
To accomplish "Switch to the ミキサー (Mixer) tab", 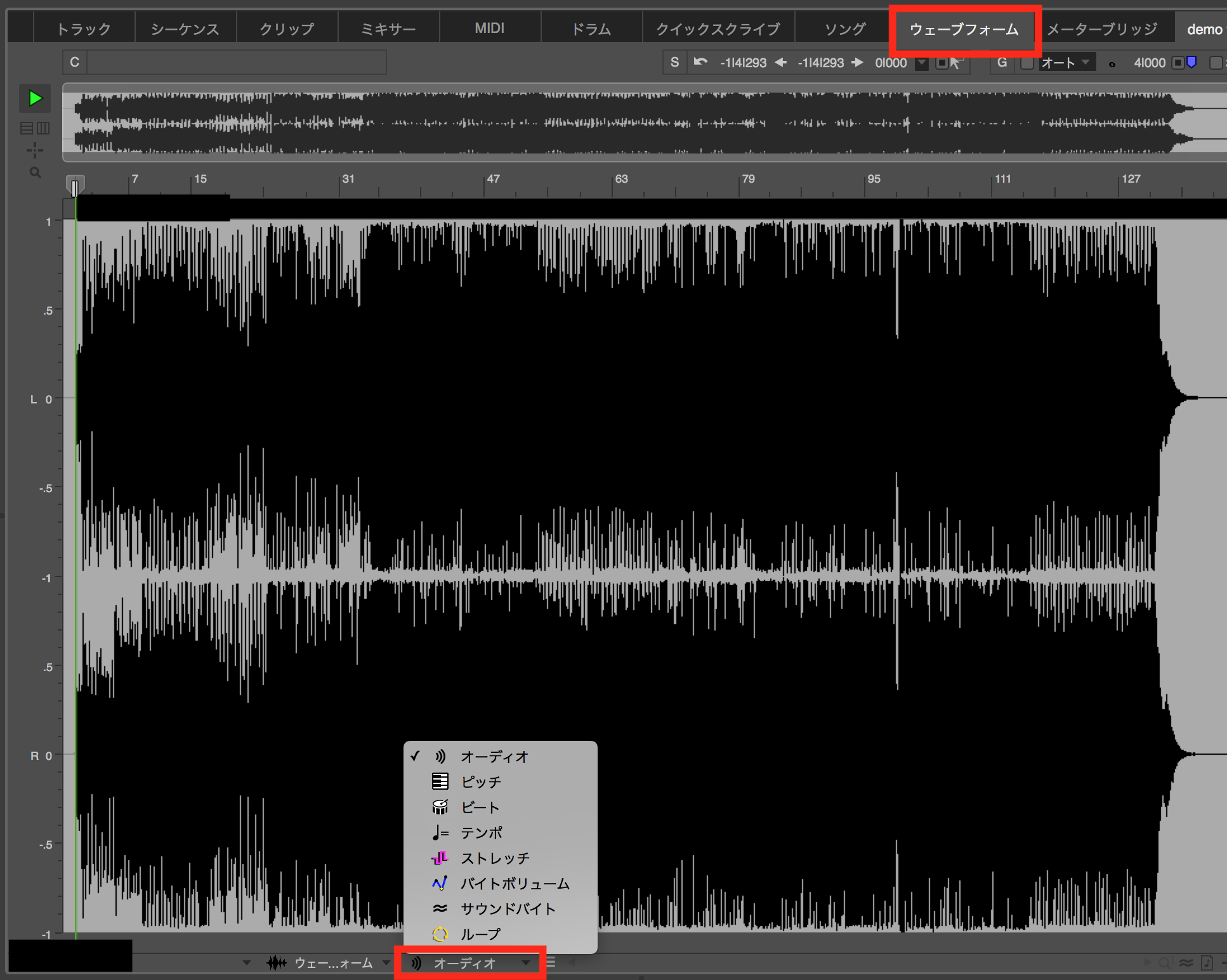I will pyautogui.click(x=388, y=29).
